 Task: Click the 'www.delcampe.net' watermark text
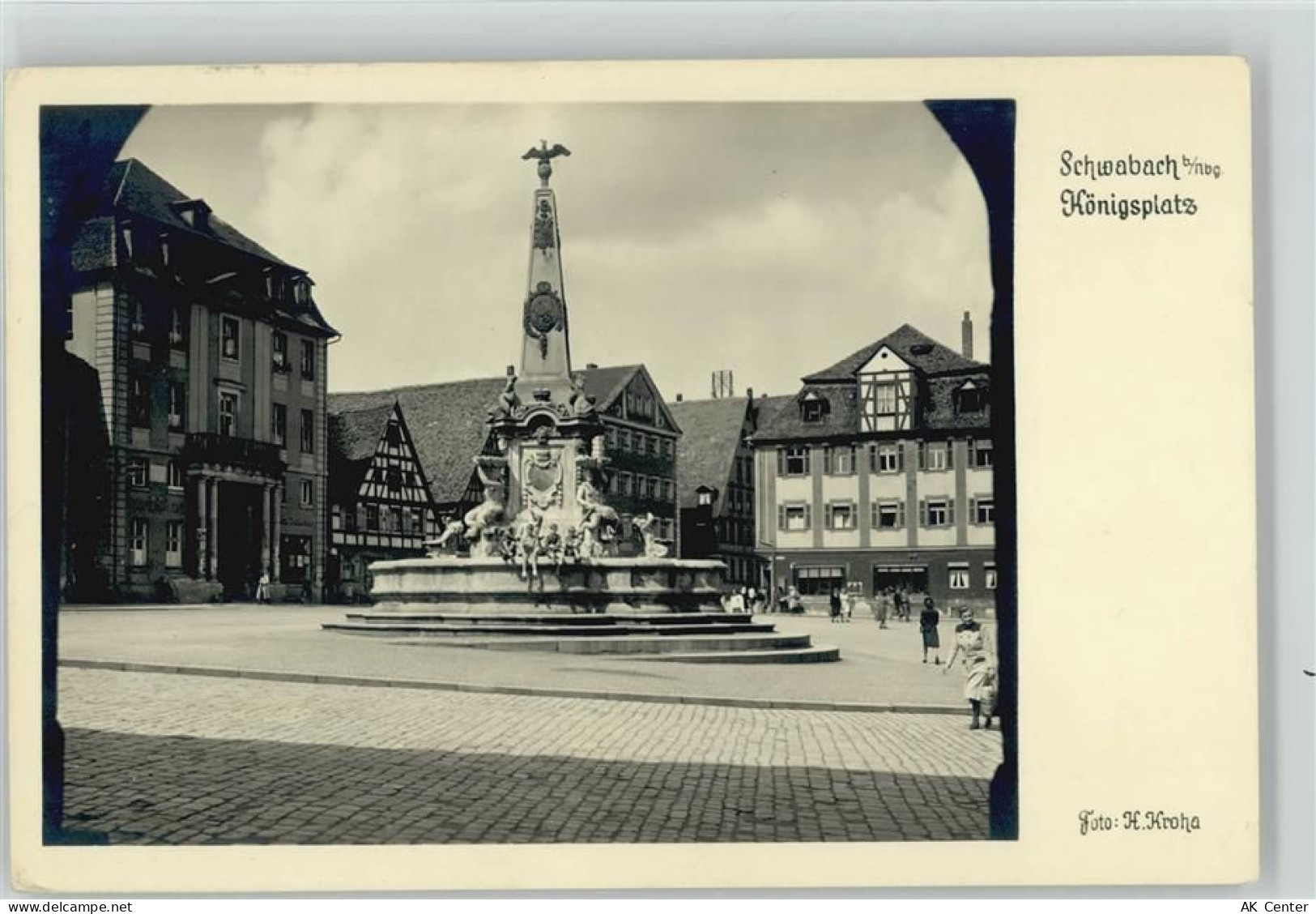pyautogui.click(x=66, y=906)
